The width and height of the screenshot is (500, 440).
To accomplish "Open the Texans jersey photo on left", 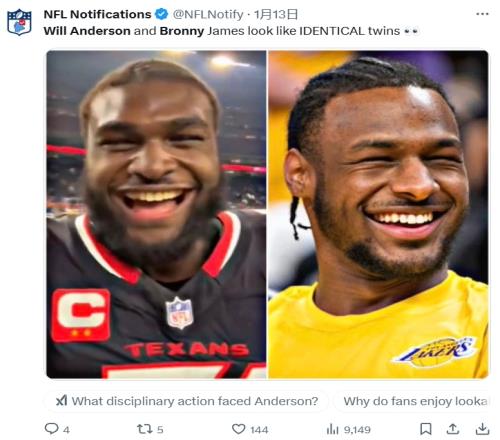I will click(156, 214).
